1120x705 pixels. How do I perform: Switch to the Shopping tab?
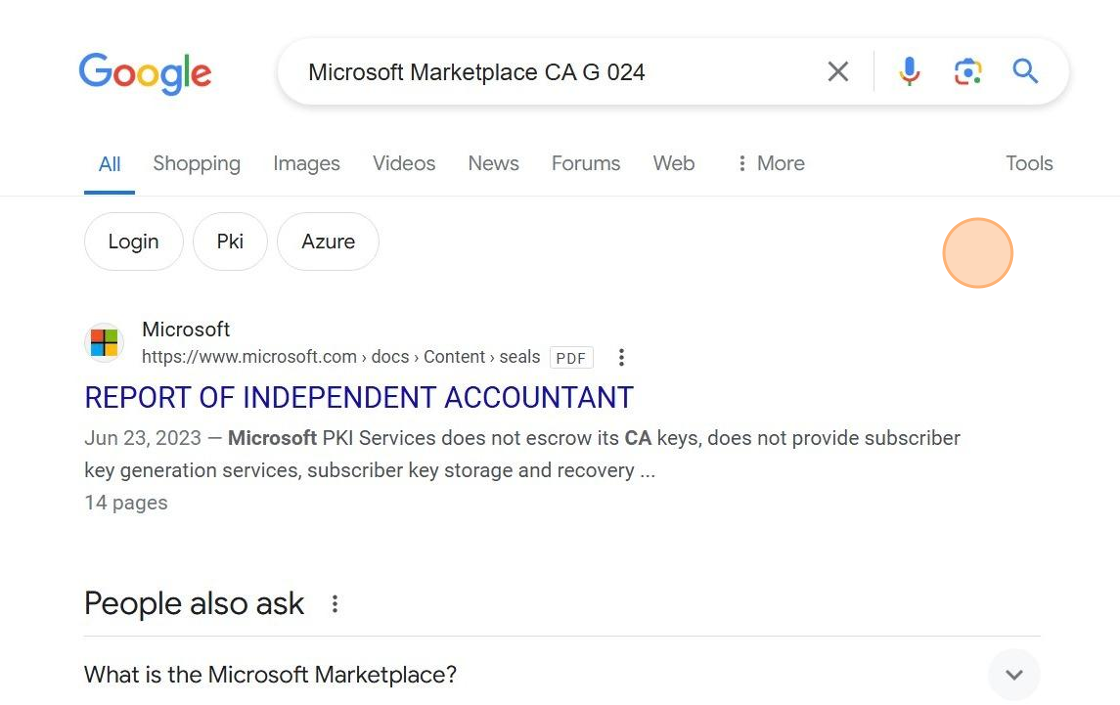tap(197, 164)
